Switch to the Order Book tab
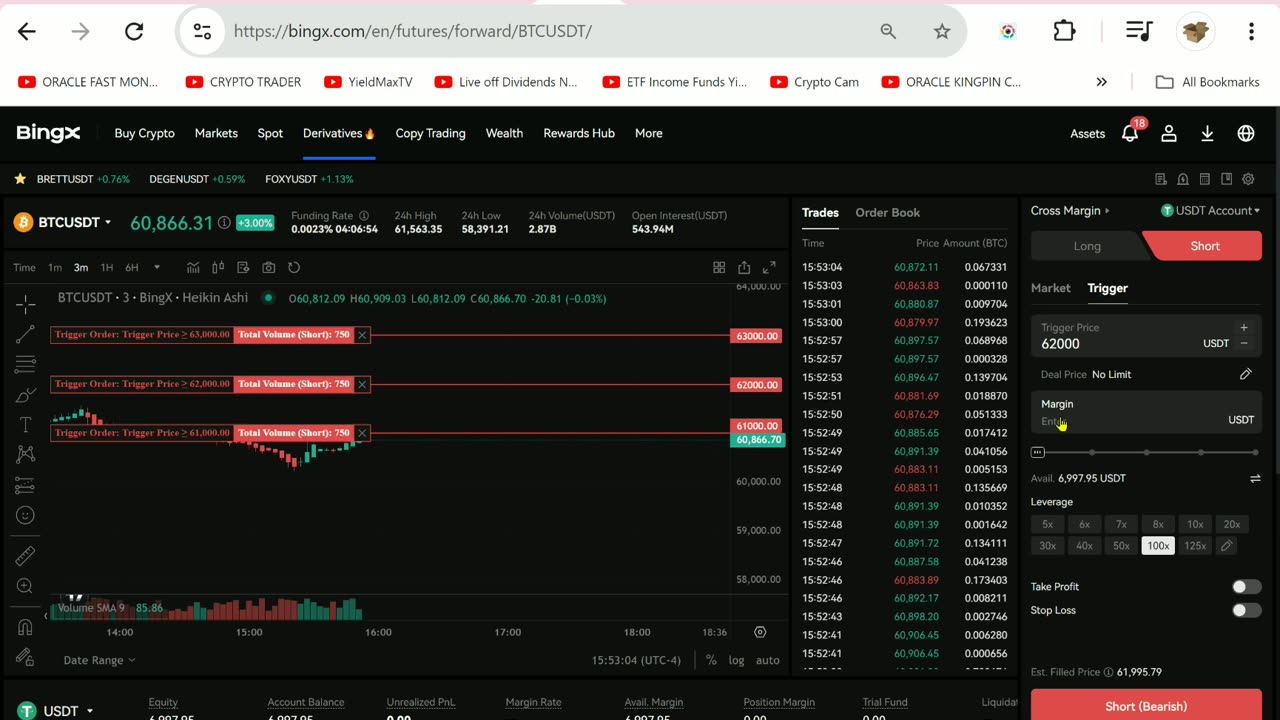1280x720 pixels. pyautogui.click(x=887, y=212)
